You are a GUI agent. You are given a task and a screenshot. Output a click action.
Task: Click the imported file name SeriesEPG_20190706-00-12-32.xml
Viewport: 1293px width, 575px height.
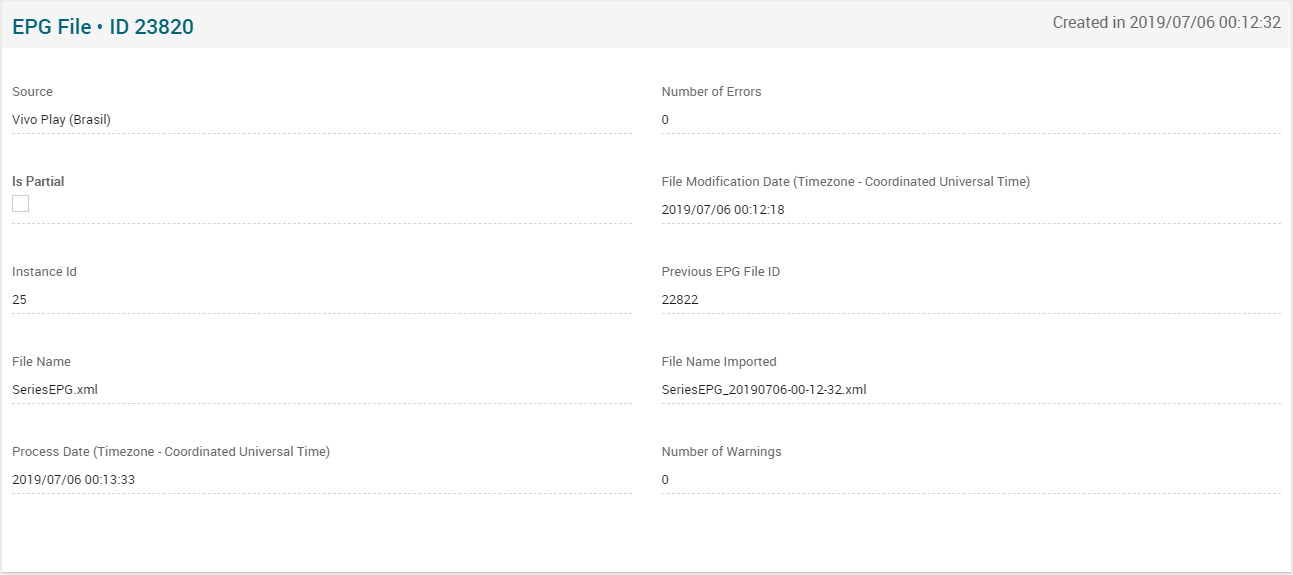coord(764,390)
